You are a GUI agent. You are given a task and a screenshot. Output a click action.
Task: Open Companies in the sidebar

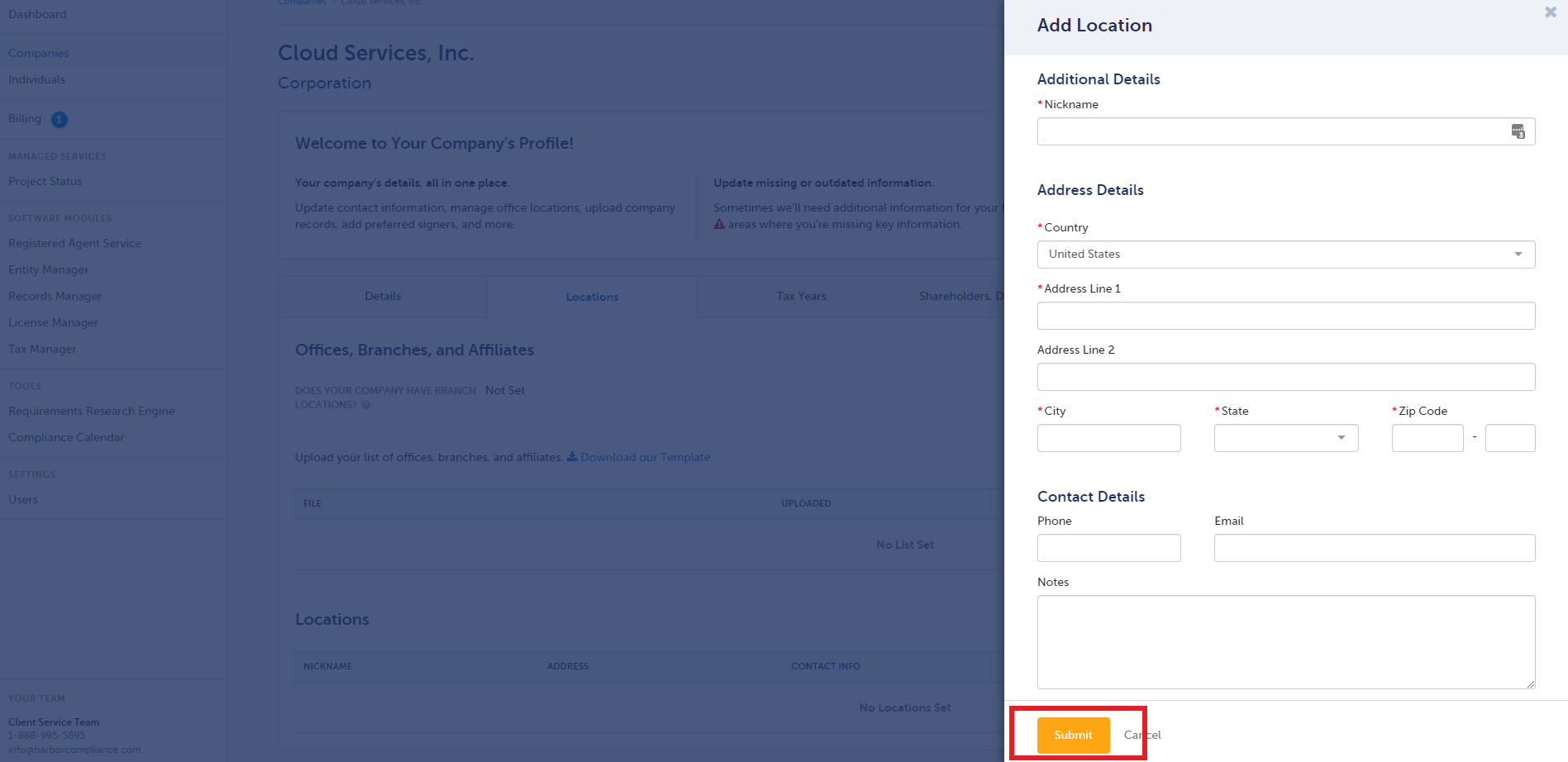pyautogui.click(x=39, y=53)
